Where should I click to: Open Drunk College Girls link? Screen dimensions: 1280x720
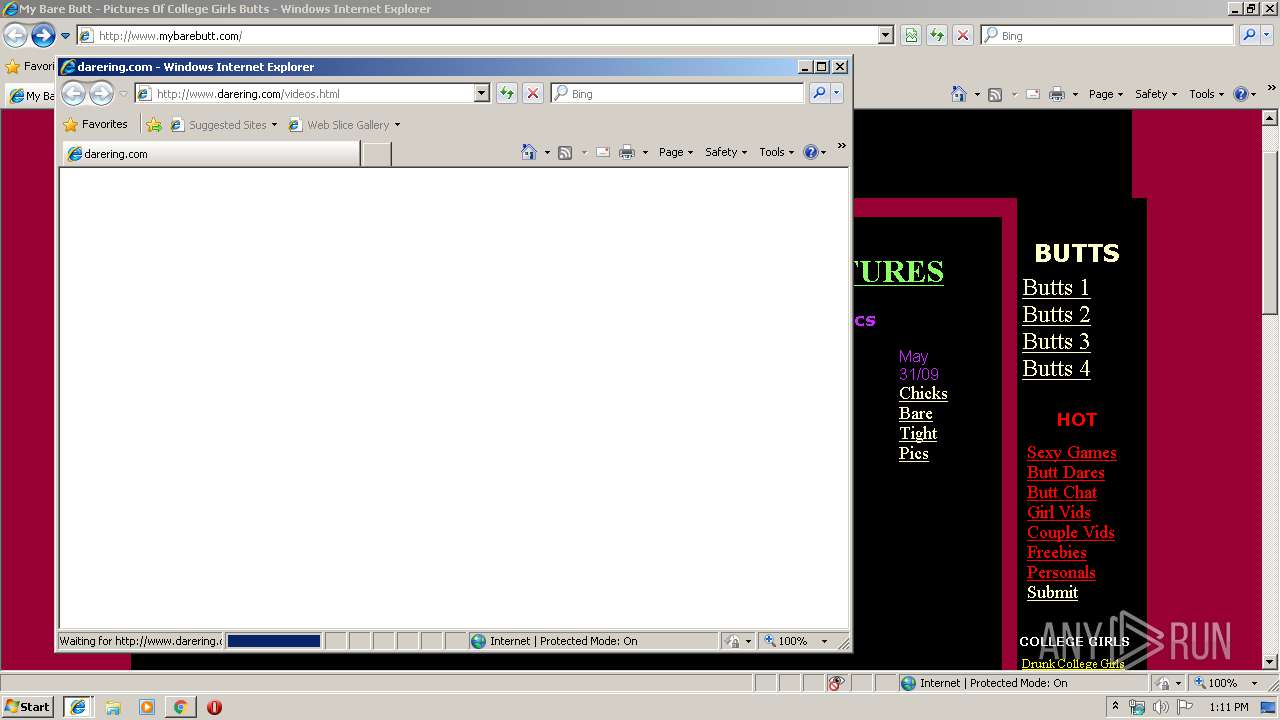1073,664
